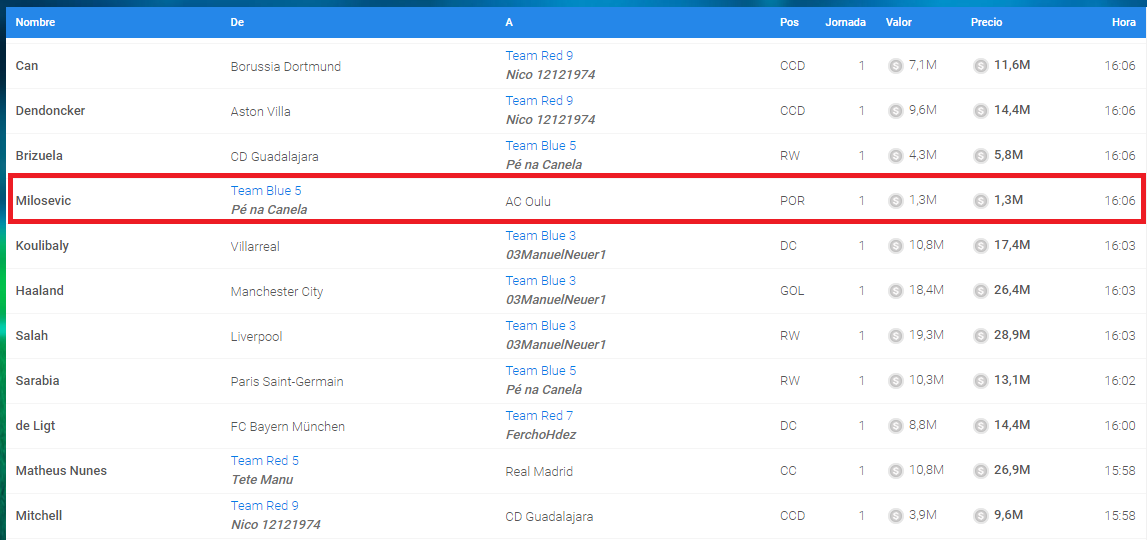Open Team Red 5 link in Matheus Nunes row
The height and width of the screenshot is (540, 1147).
(264, 461)
